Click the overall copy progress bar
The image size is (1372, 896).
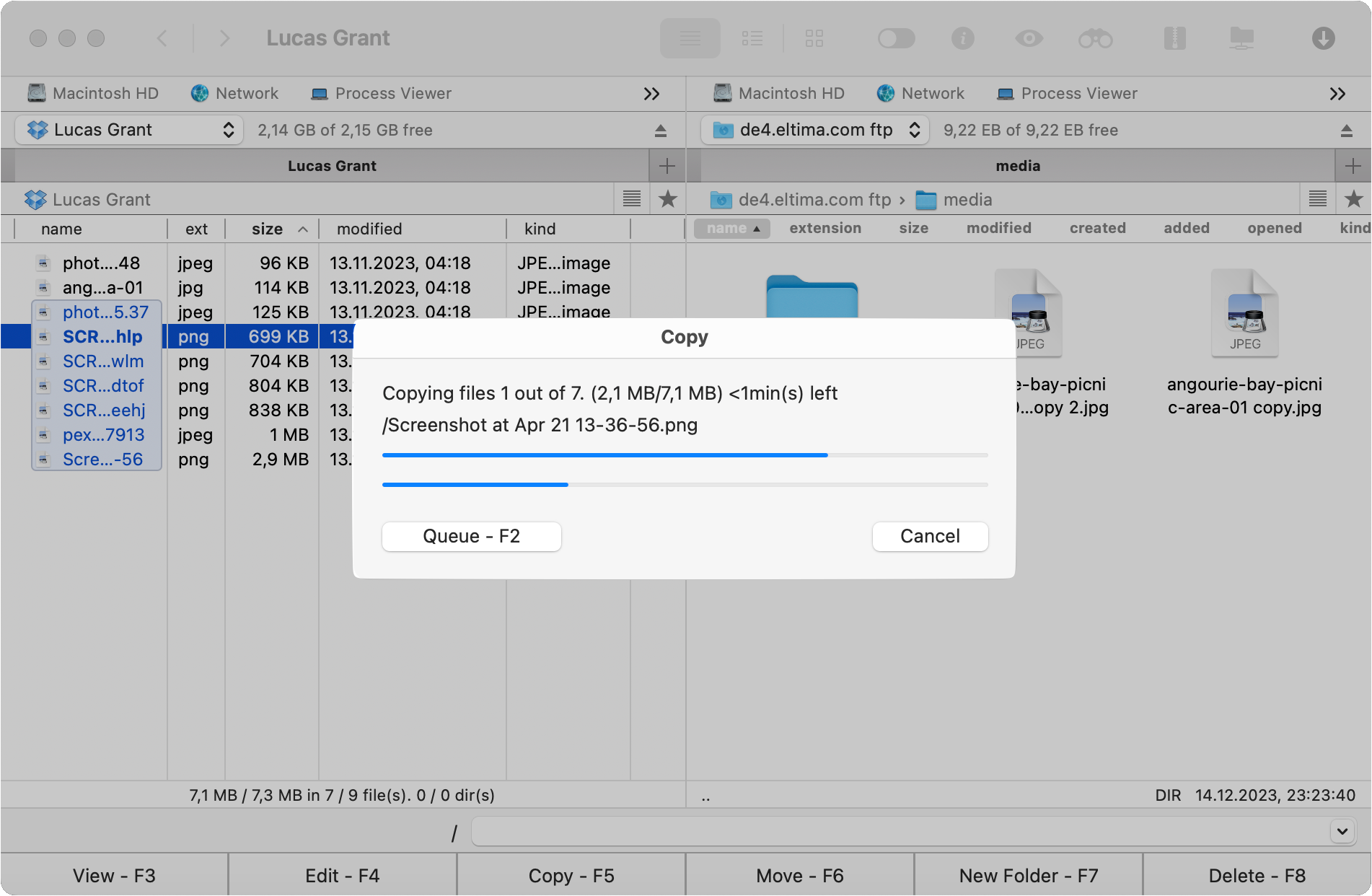685,485
